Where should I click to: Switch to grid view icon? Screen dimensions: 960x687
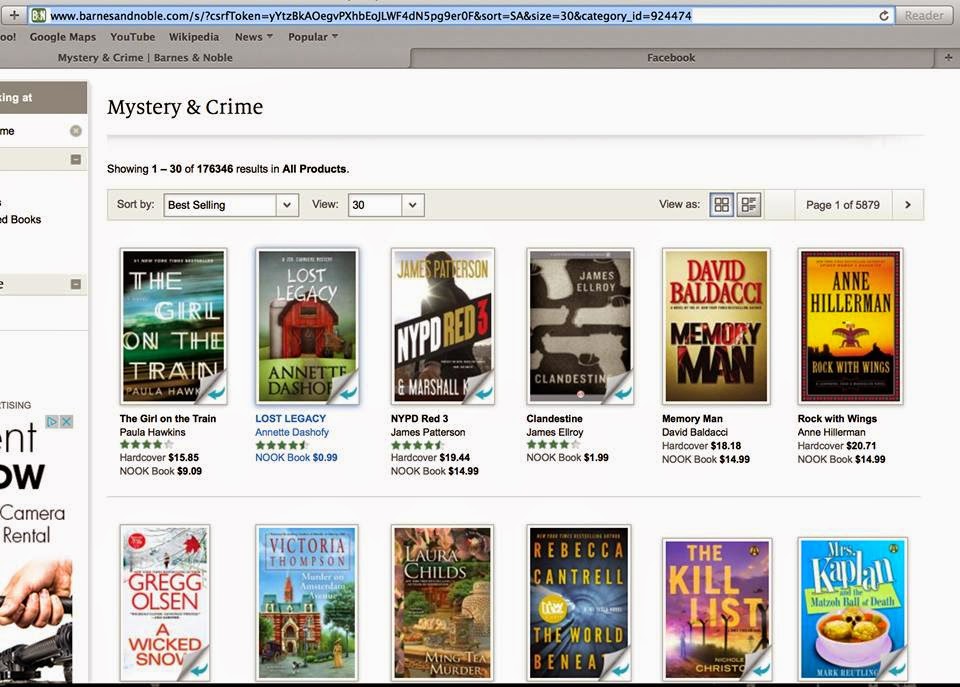coord(721,205)
